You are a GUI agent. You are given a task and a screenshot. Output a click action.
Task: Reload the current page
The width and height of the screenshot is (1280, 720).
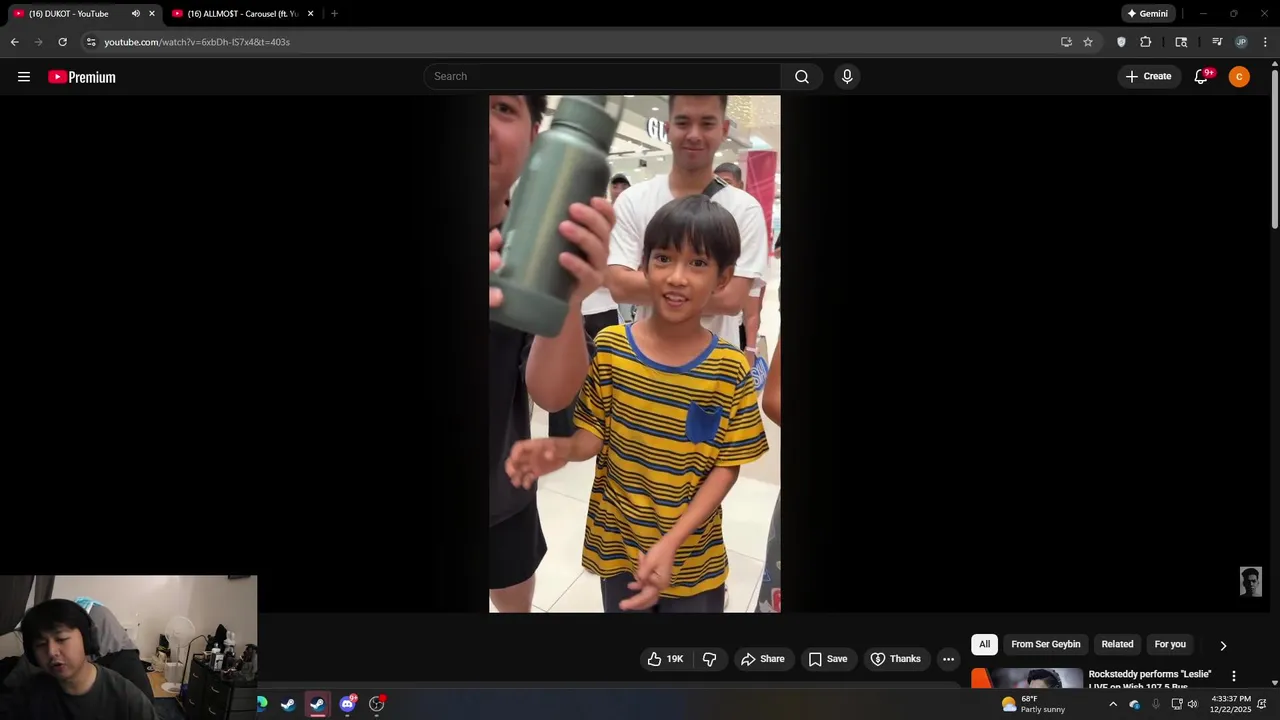(62, 42)
